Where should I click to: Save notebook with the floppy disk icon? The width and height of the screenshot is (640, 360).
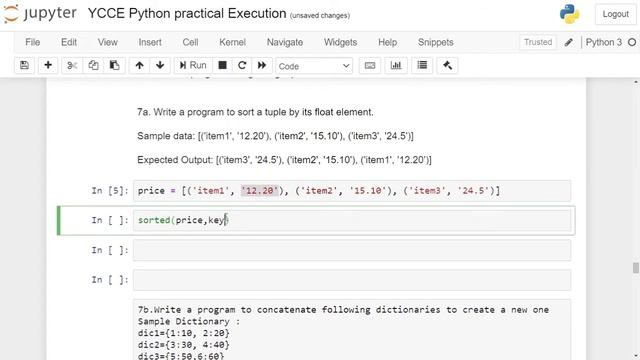[x=24, y=65]
